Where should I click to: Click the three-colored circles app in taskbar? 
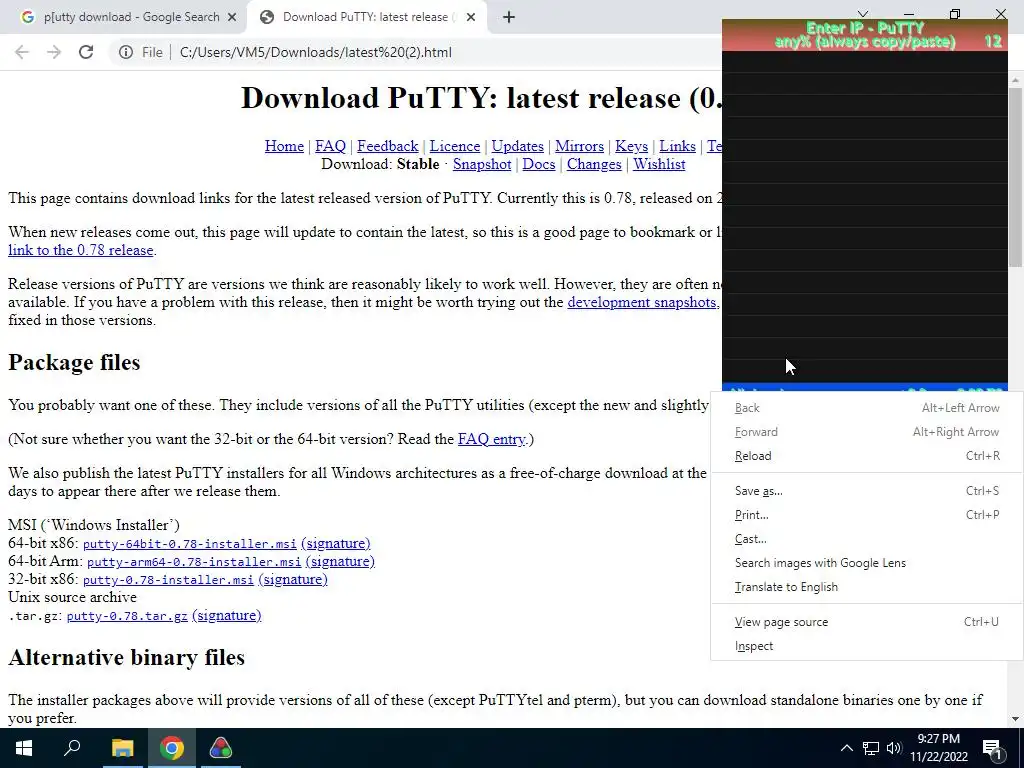point(221,748)
